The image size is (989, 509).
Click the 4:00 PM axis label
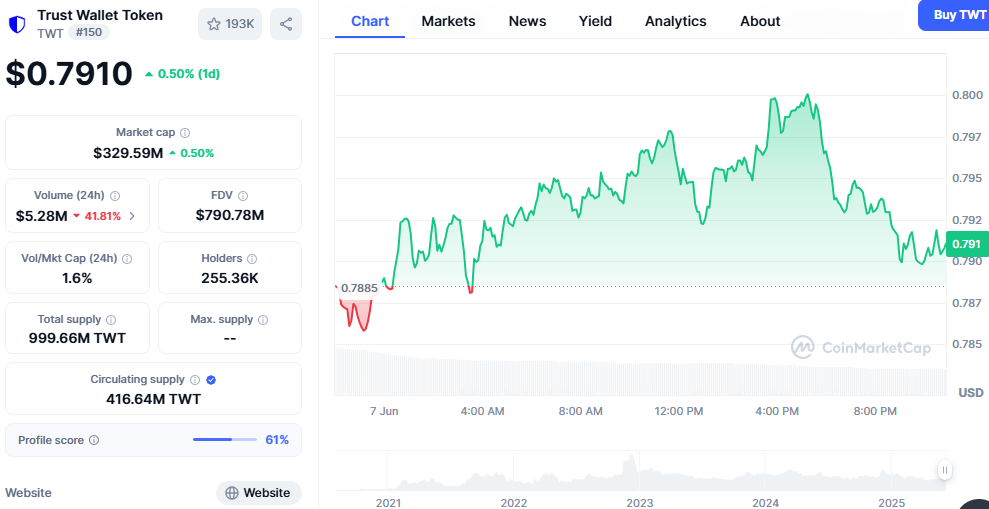pos(777,411)
